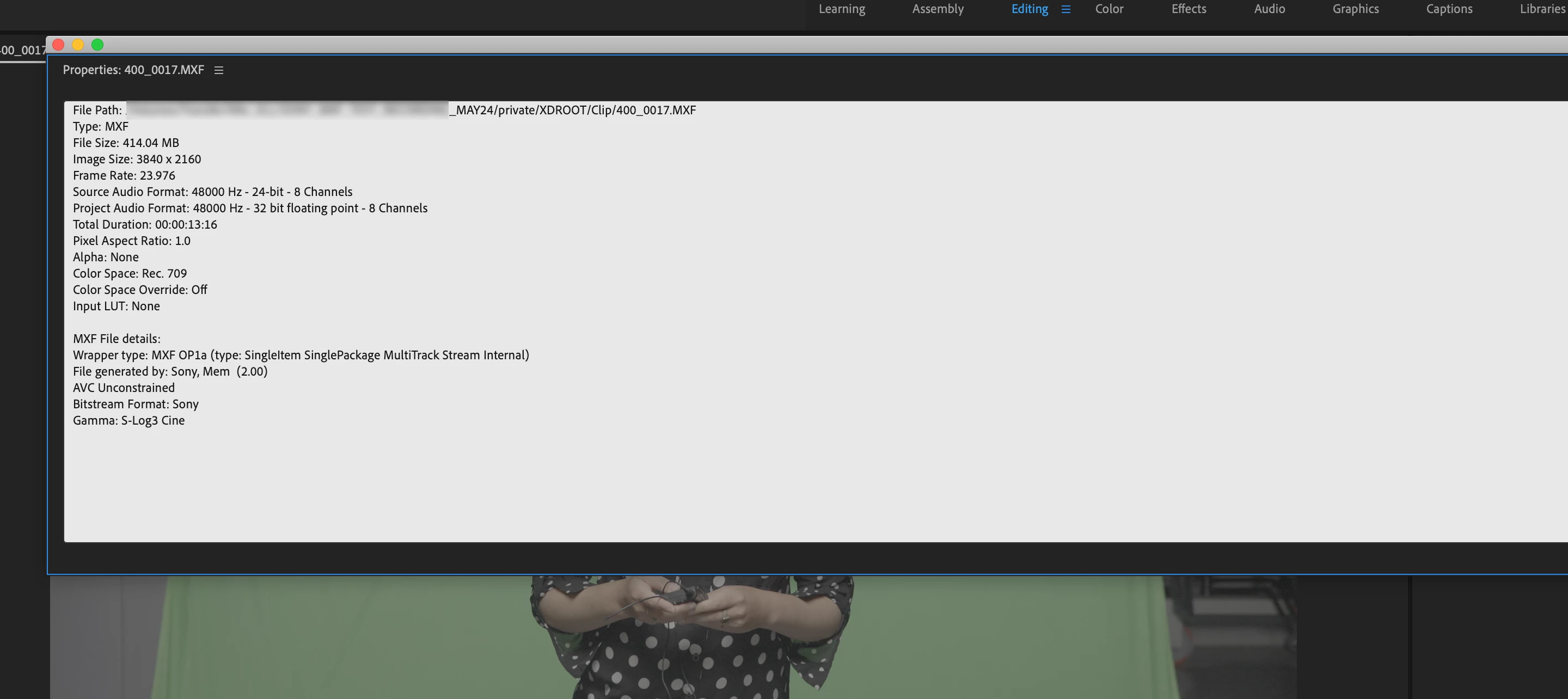The image size is (1568, 699).
Task: Maximize the Properties window with green button
Action: tap(97, 45)
